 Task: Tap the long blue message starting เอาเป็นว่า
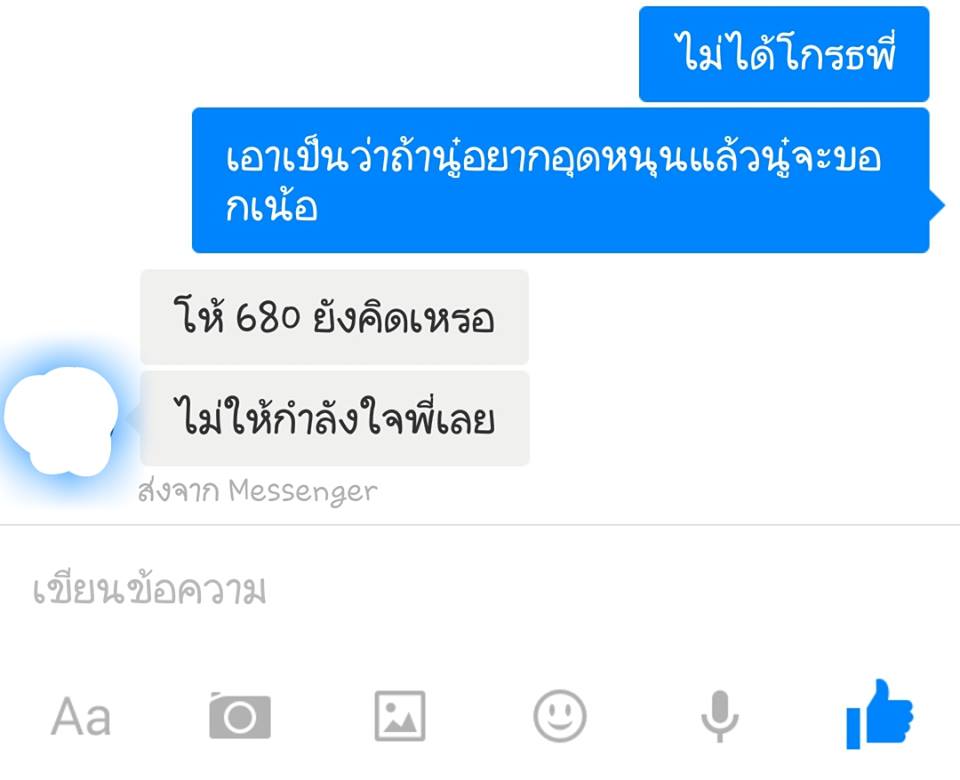click(561, 180)
